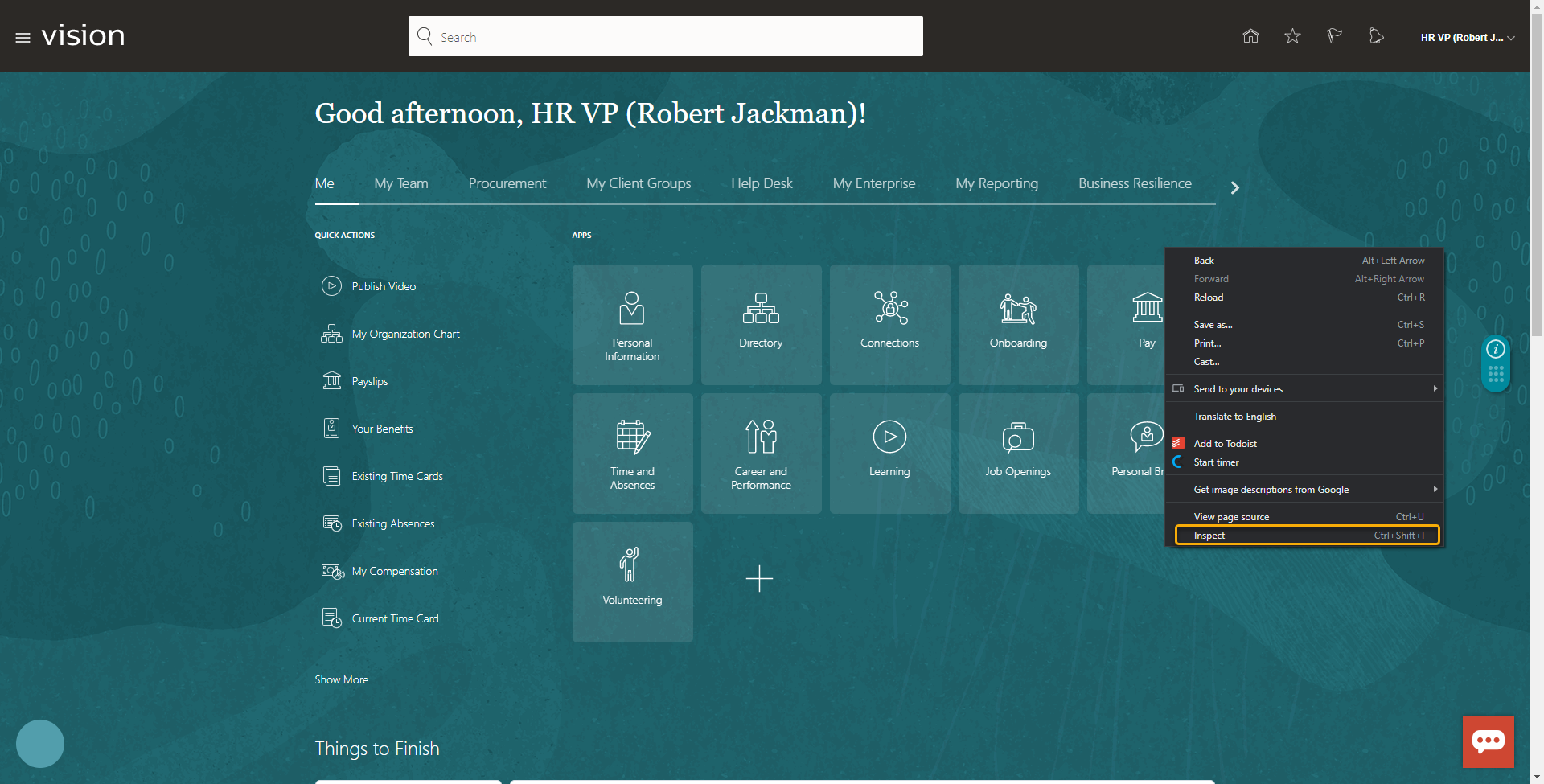Image resolution: width=1544 pixels, height=784 pixels.
Task: Click the Payslips bank icon
Action: pyautogui.click(x=331, y=381)
